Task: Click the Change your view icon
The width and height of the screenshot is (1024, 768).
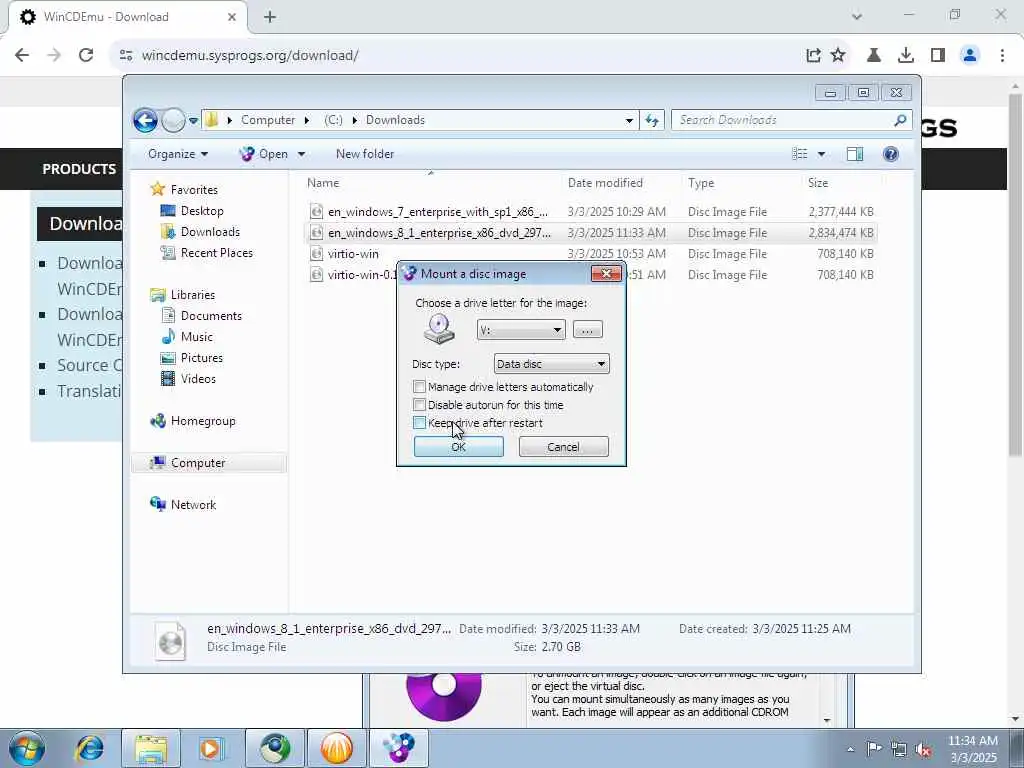Action: [800, 154]
